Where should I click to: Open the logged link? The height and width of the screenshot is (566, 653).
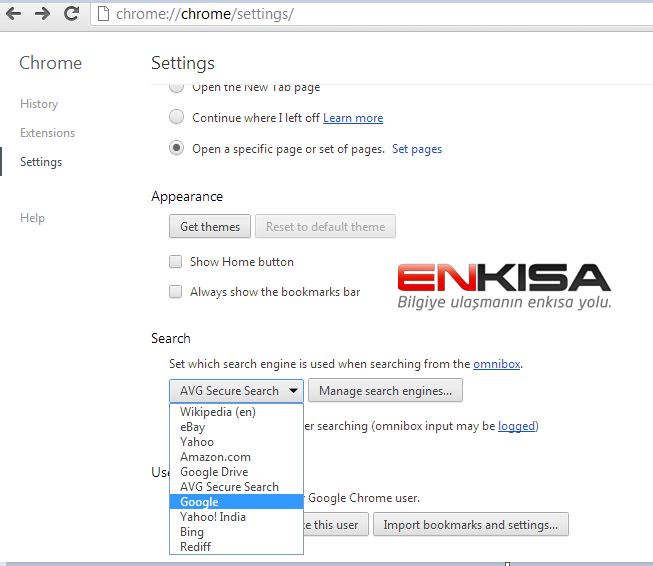click(516, 426)
